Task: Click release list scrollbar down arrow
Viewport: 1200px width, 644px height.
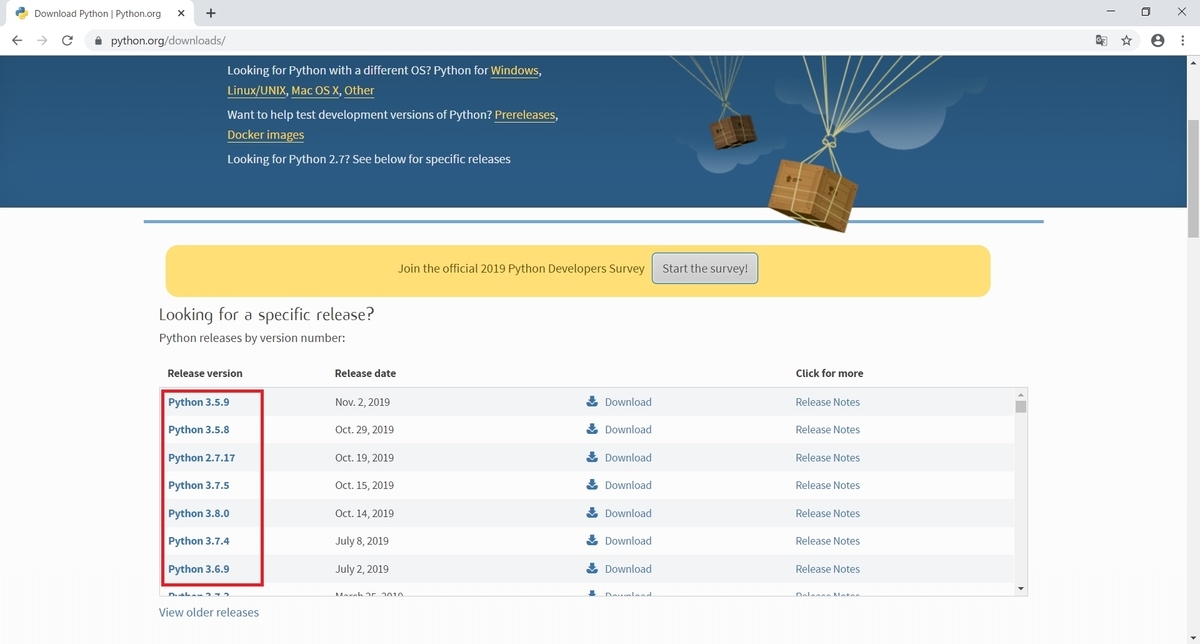Action: [x=1021, y=589]
